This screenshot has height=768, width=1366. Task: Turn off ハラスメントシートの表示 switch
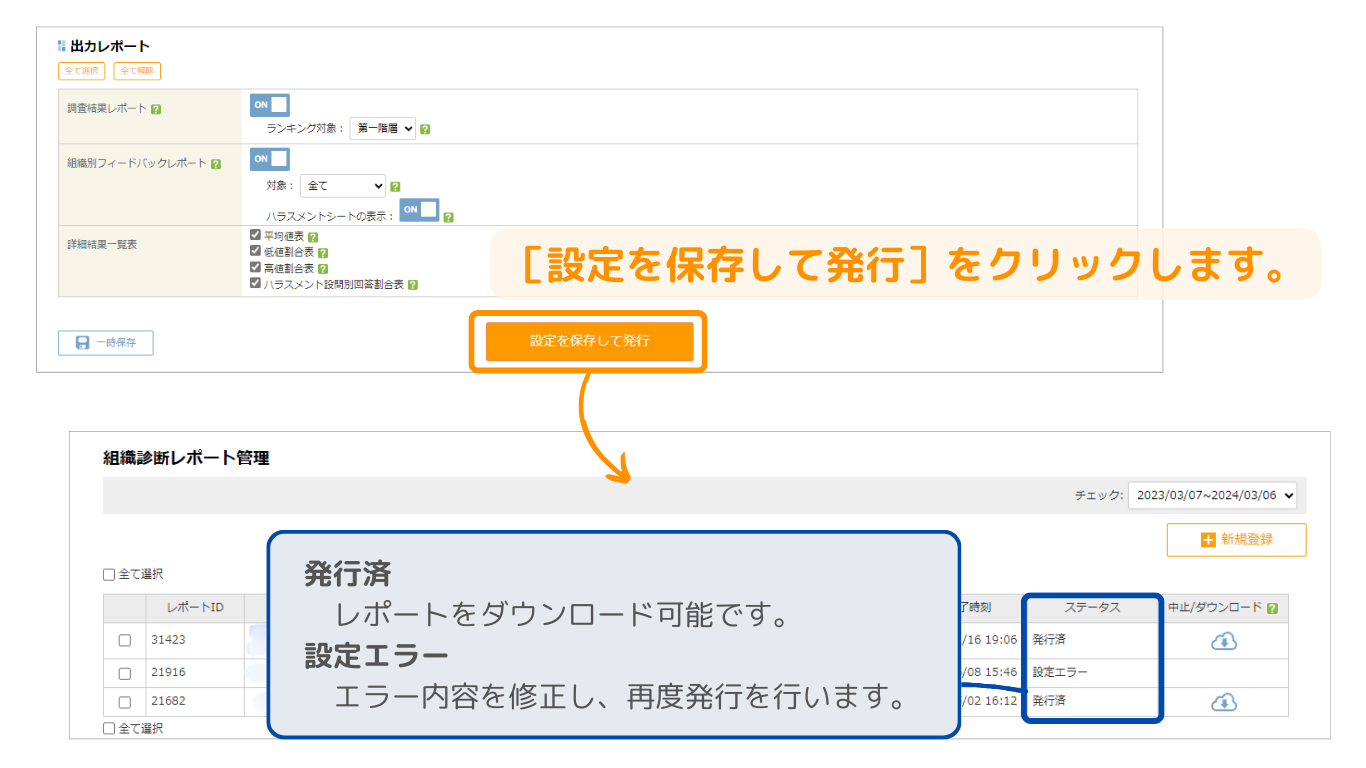419,209
